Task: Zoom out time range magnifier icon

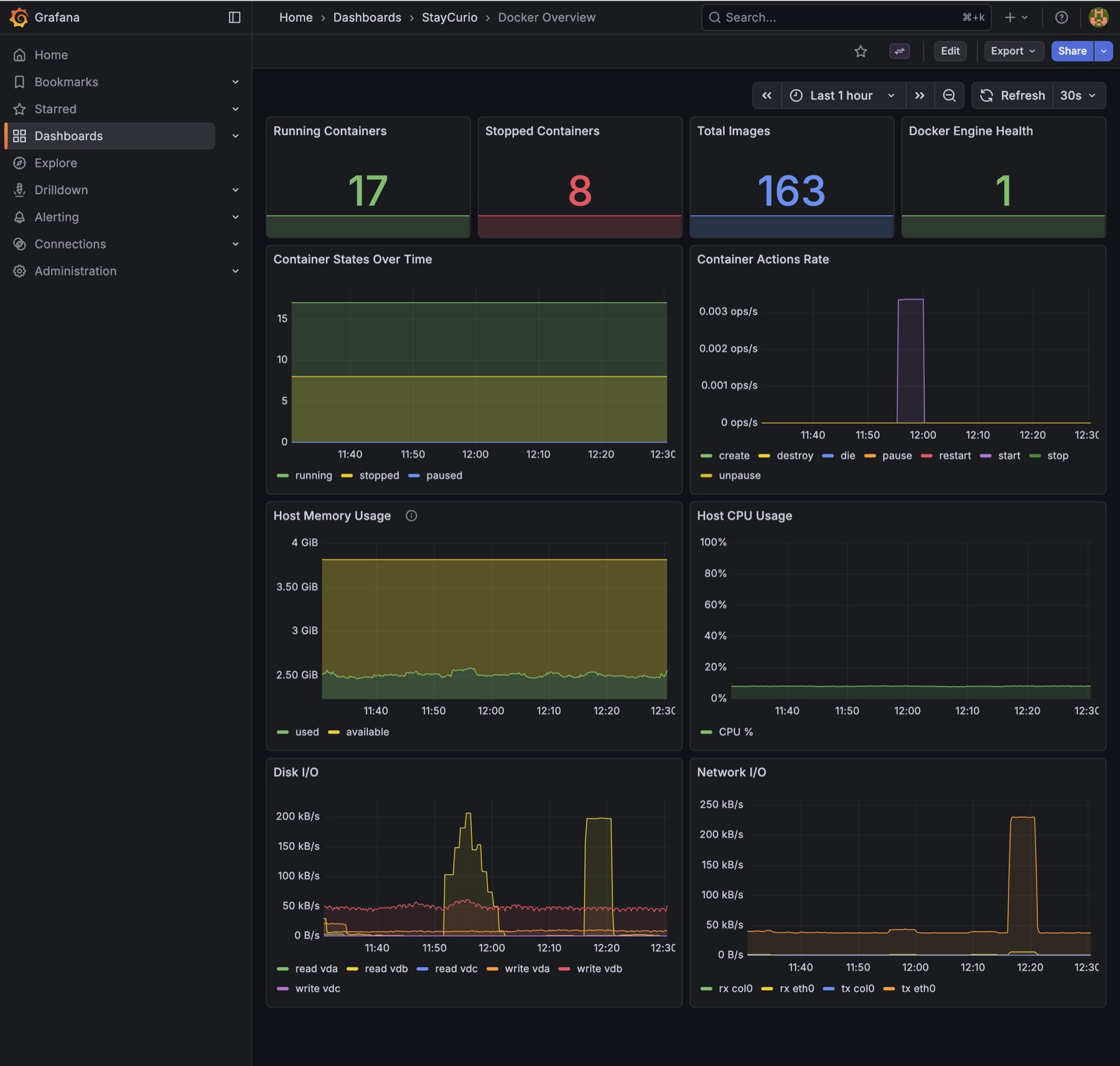Action: coord(949,95)
